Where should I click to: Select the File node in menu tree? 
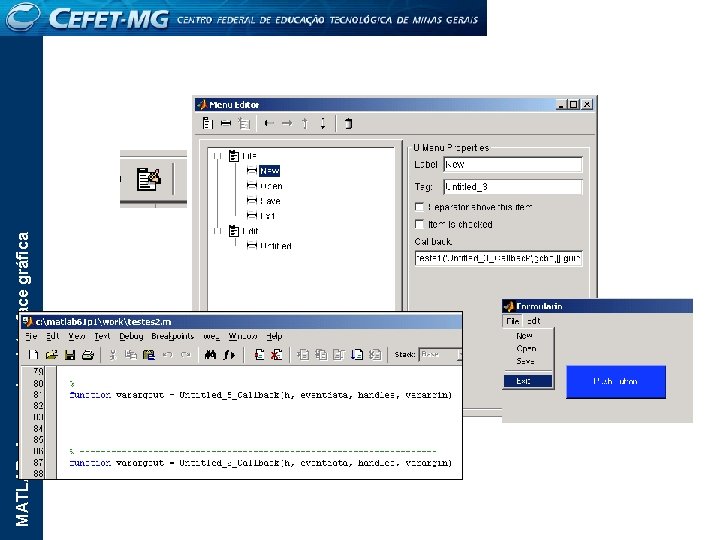tap(242, 156)
